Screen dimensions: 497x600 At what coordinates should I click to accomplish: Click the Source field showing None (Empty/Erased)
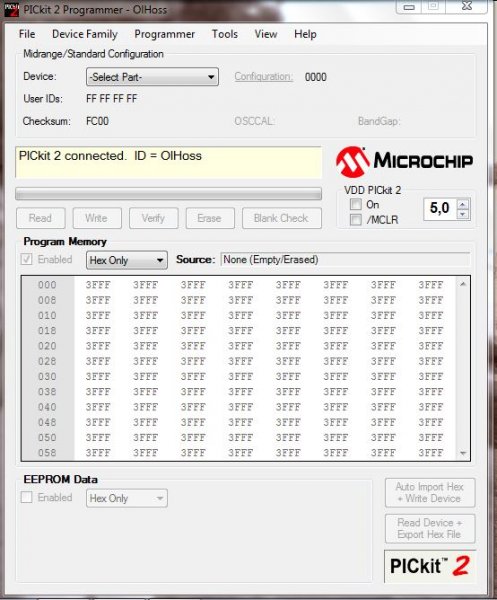(345, 260)
